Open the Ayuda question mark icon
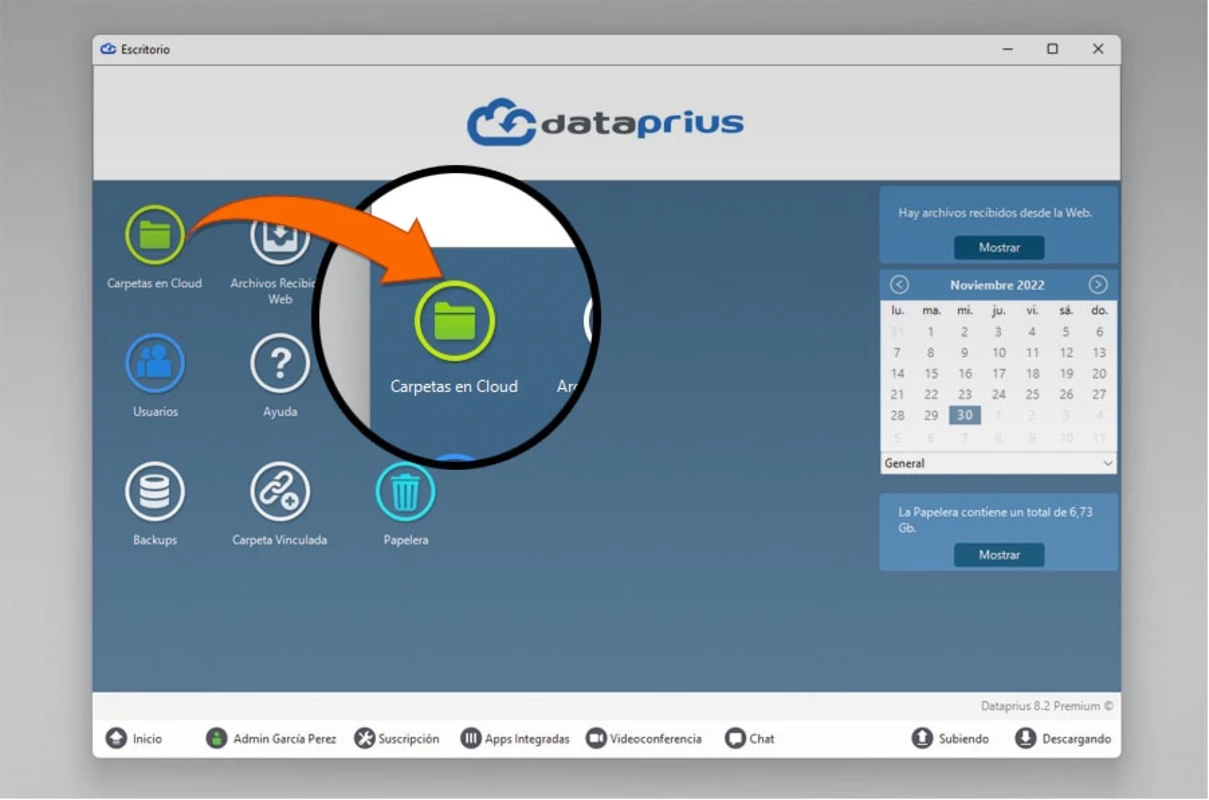The image size is (1209, 800). pyautogui.click(x=280, y=363)
